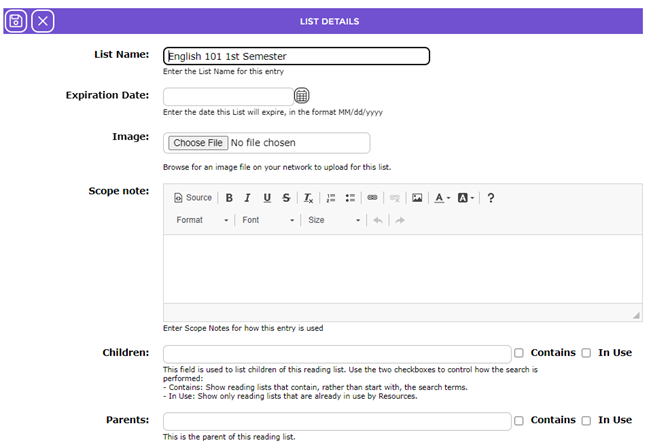Toggle bold formatting in scope note editor

click(x=229, y=198)
